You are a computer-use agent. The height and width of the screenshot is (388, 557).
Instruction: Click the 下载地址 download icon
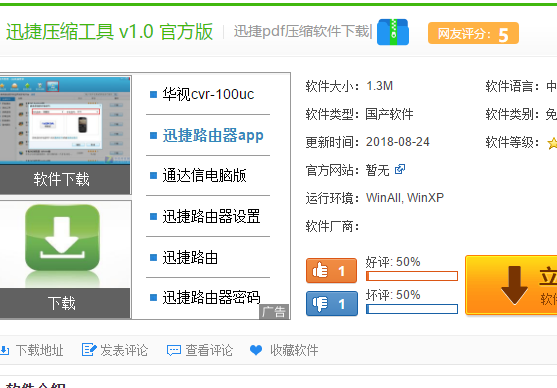coord(4,350)
